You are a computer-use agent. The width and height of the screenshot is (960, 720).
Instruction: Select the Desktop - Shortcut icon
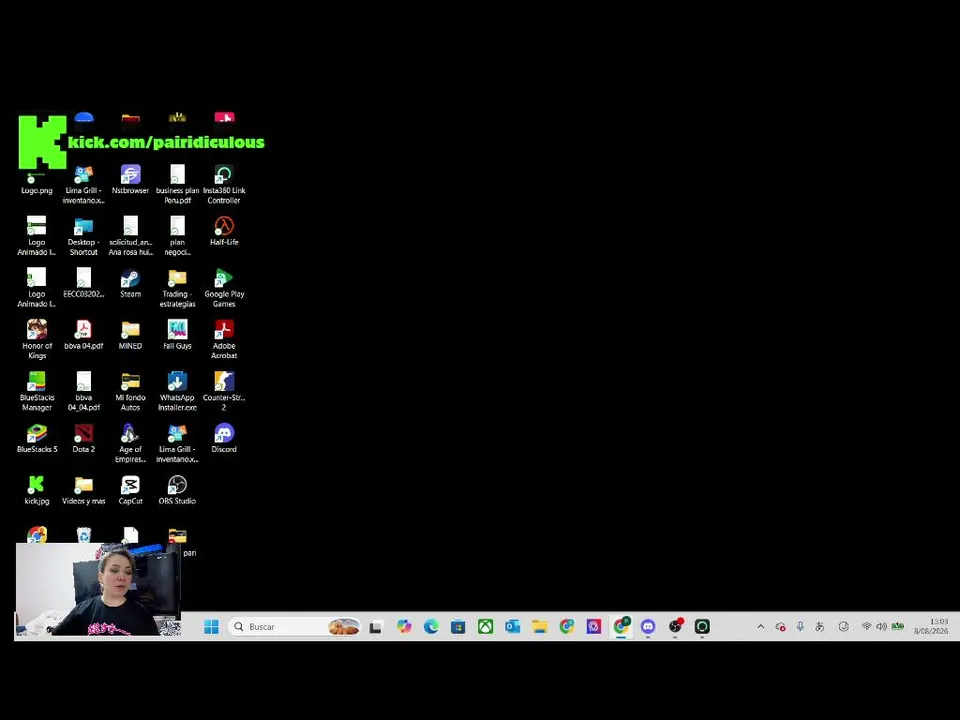tap(84, 236)
